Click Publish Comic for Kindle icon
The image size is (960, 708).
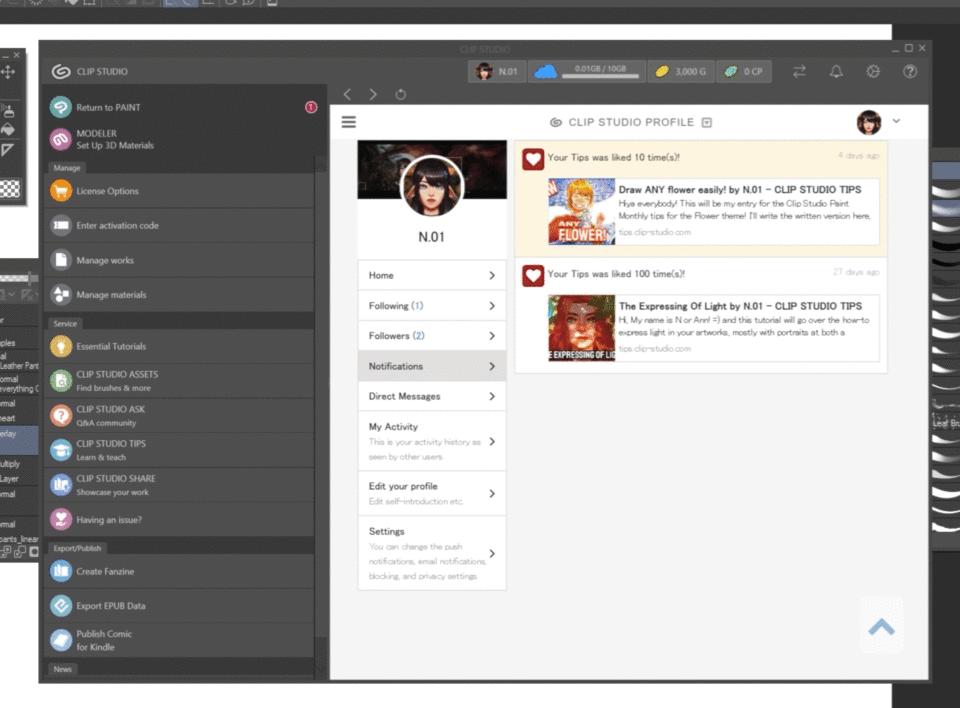[61, 641]
